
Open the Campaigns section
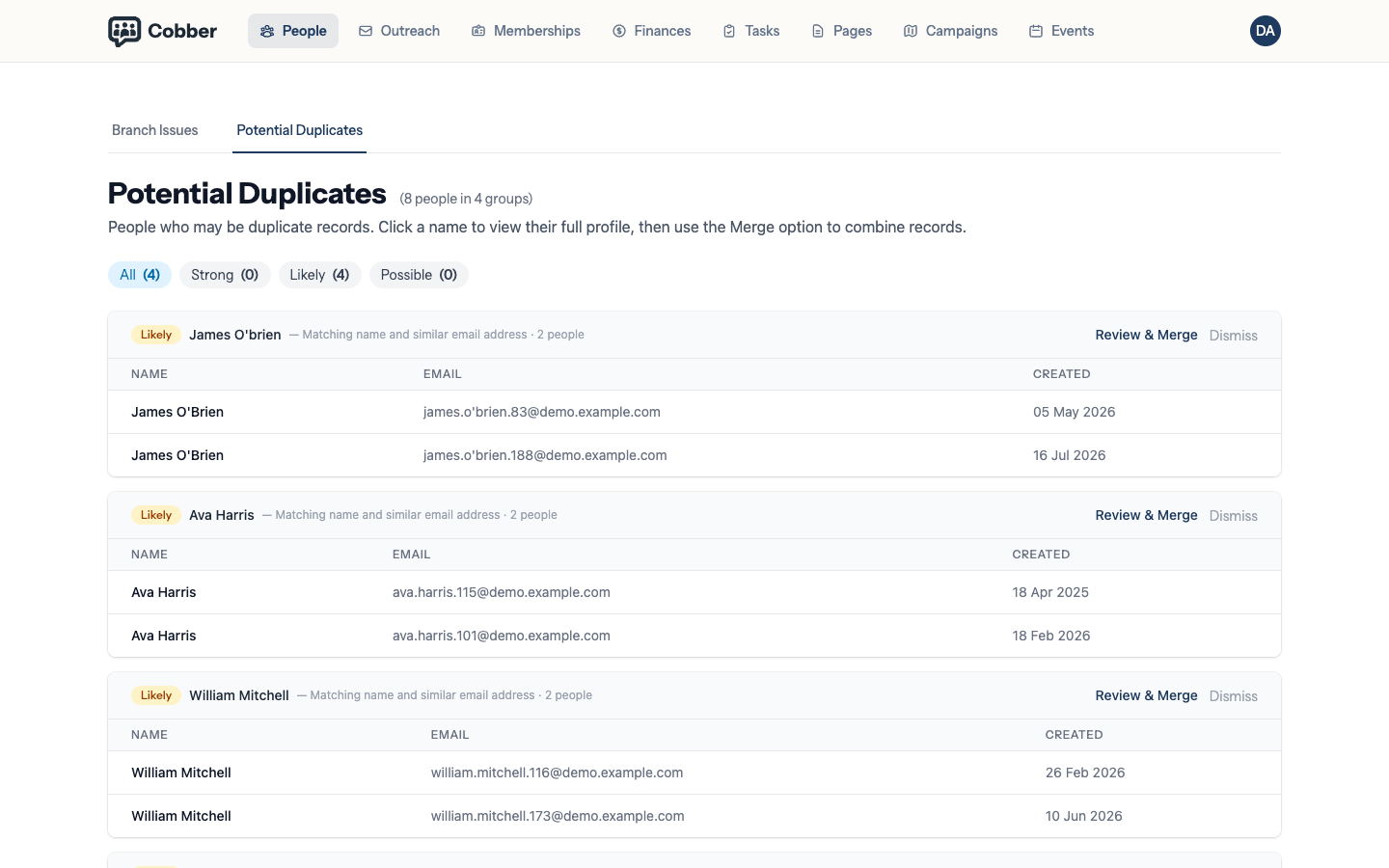(951, 31)
